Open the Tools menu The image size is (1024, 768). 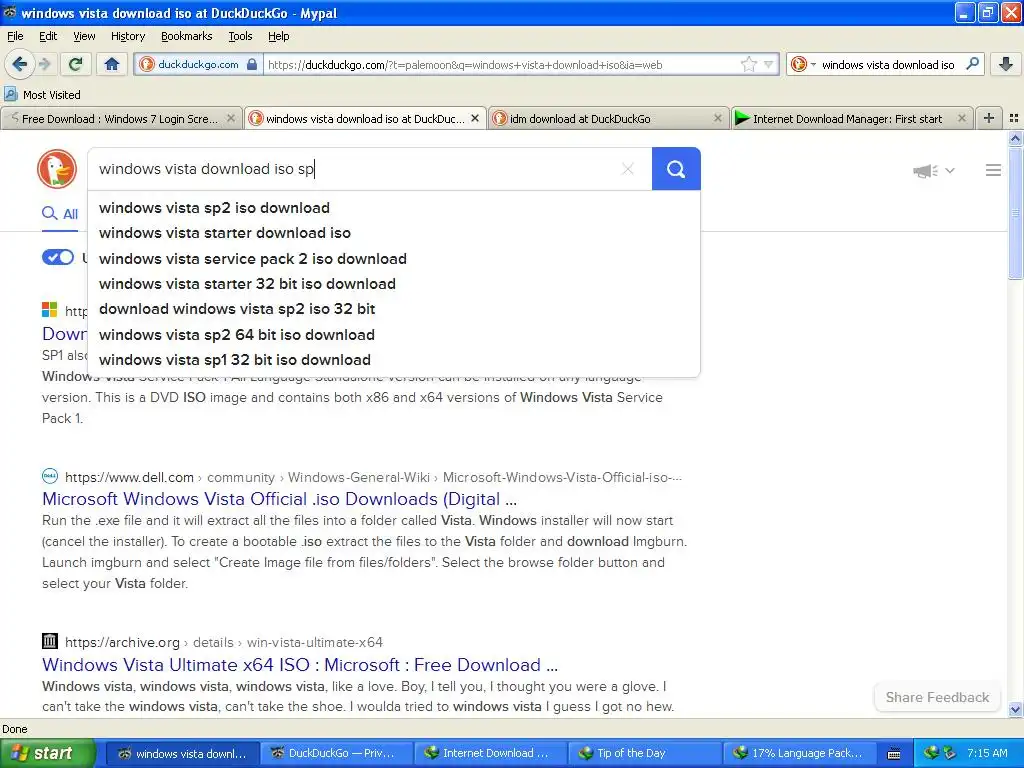240,36
